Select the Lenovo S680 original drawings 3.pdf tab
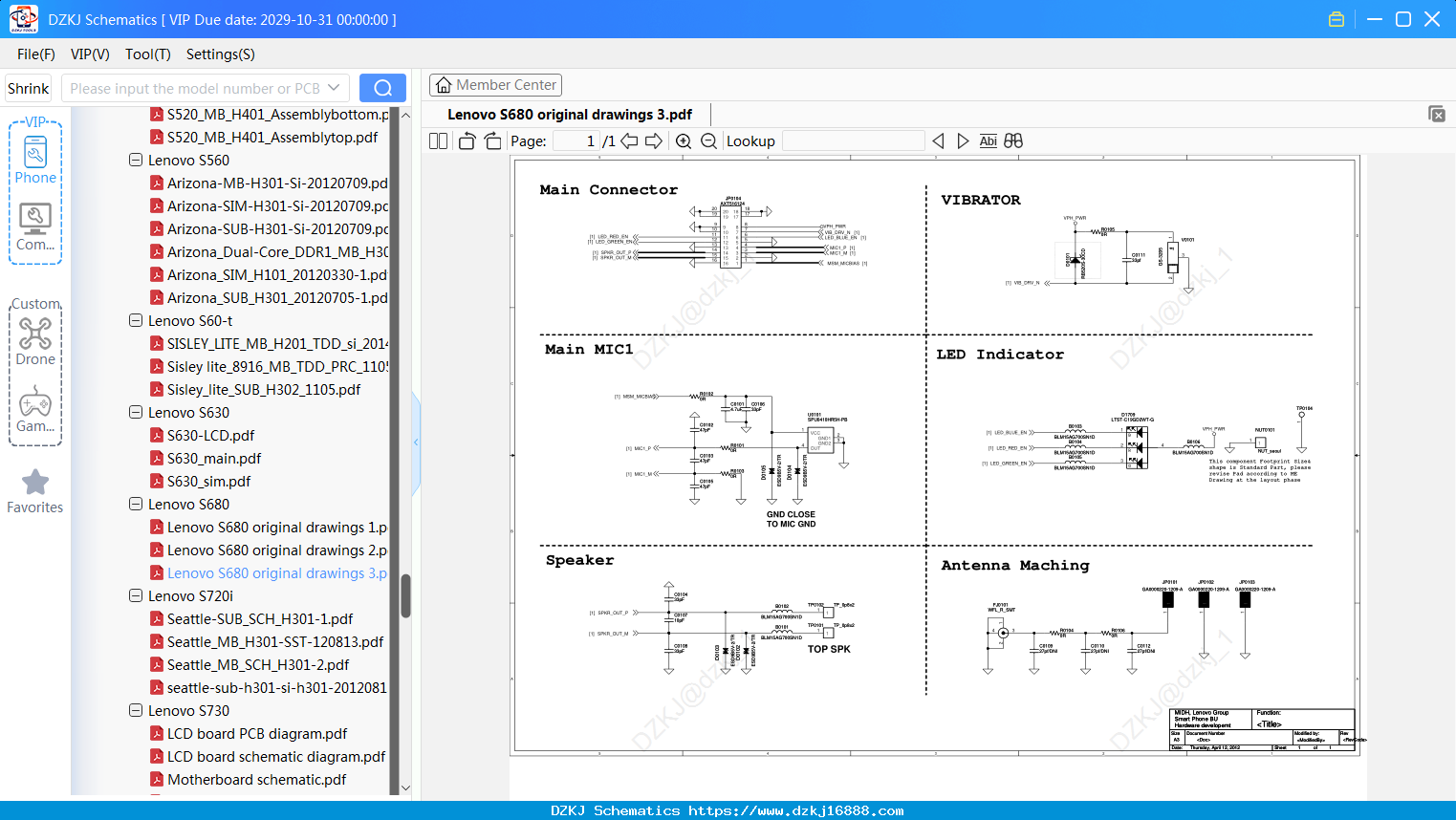 tap(570, 115)
